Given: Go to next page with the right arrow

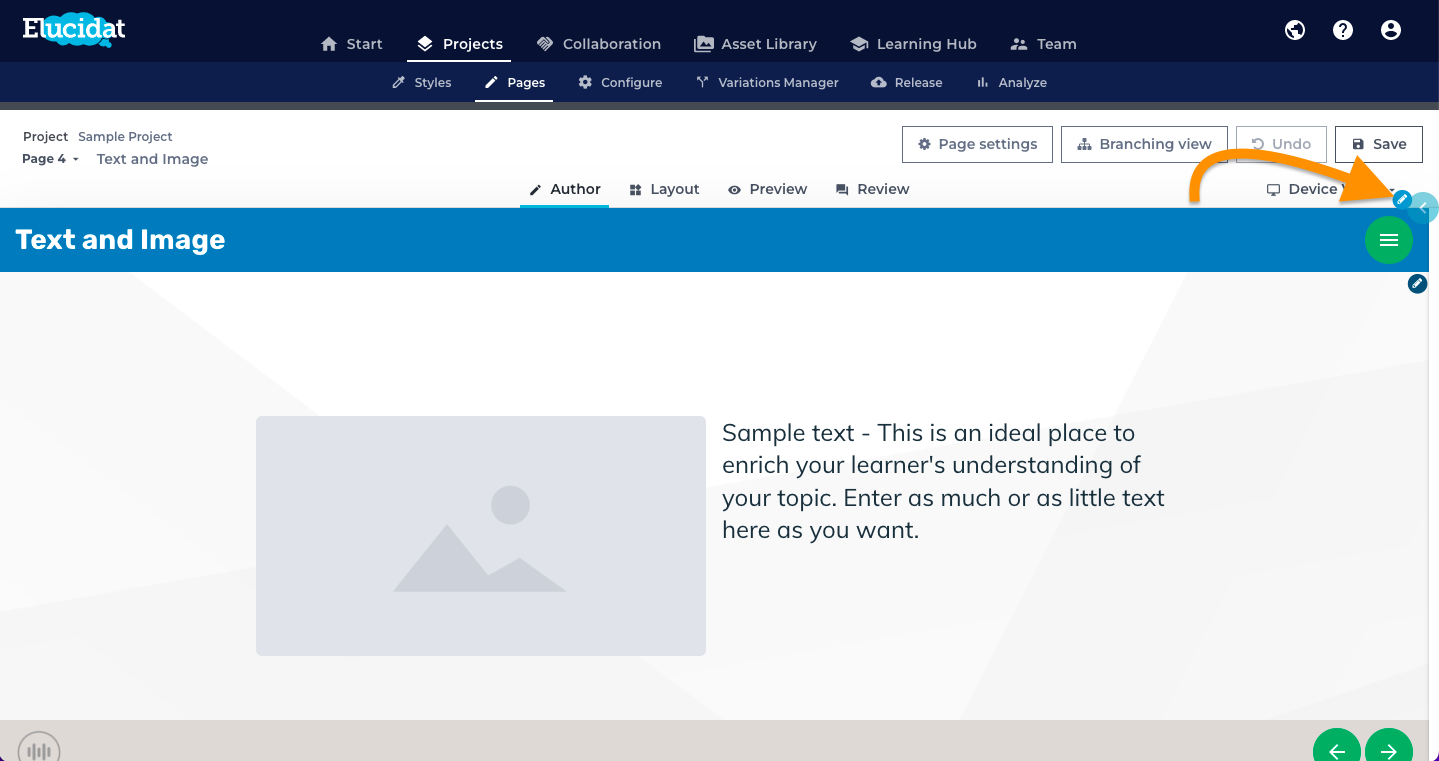Looking at the screenshot, I should (1389, 750).
